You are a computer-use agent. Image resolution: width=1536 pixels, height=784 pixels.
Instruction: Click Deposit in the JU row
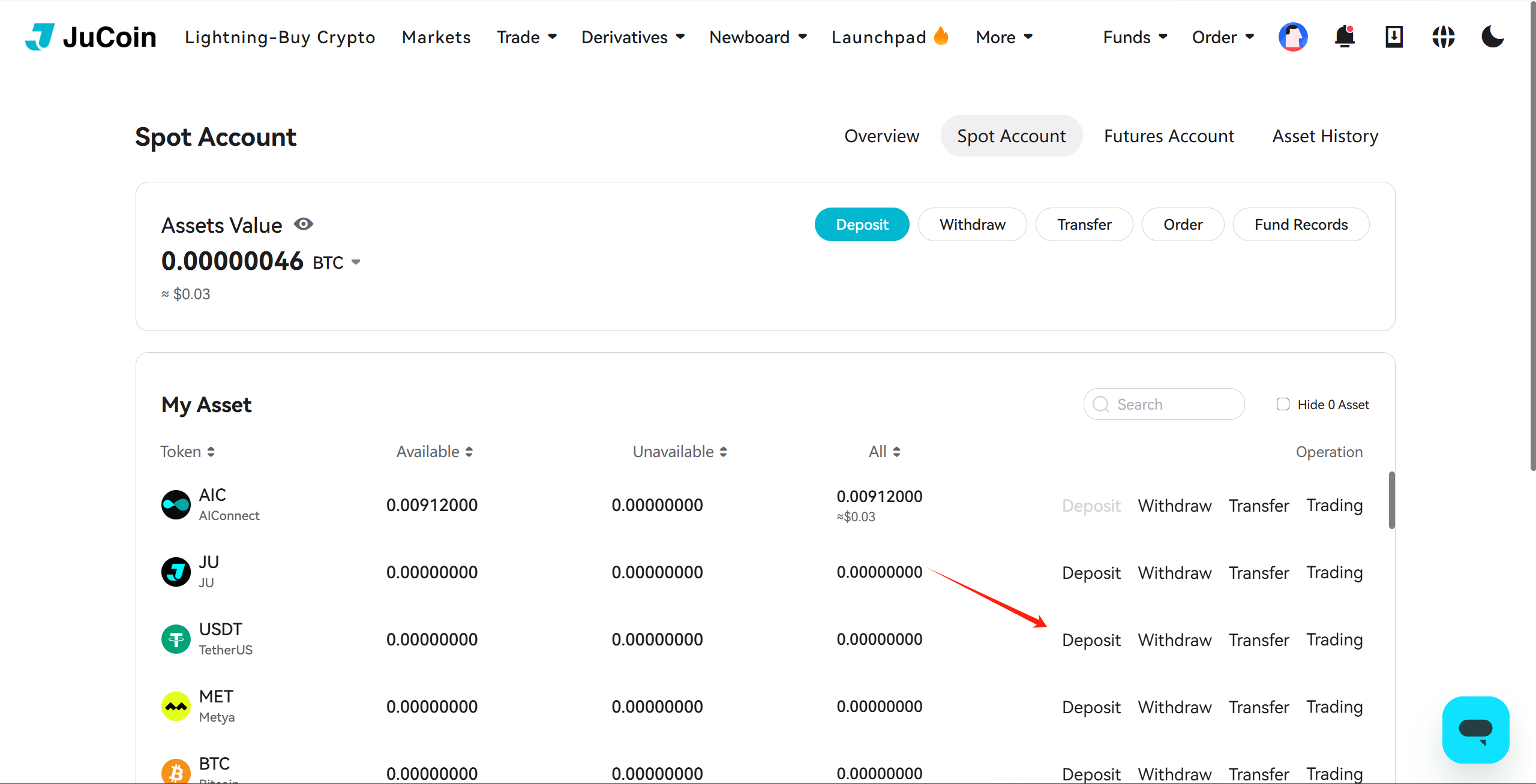[x=1091, y=573]
